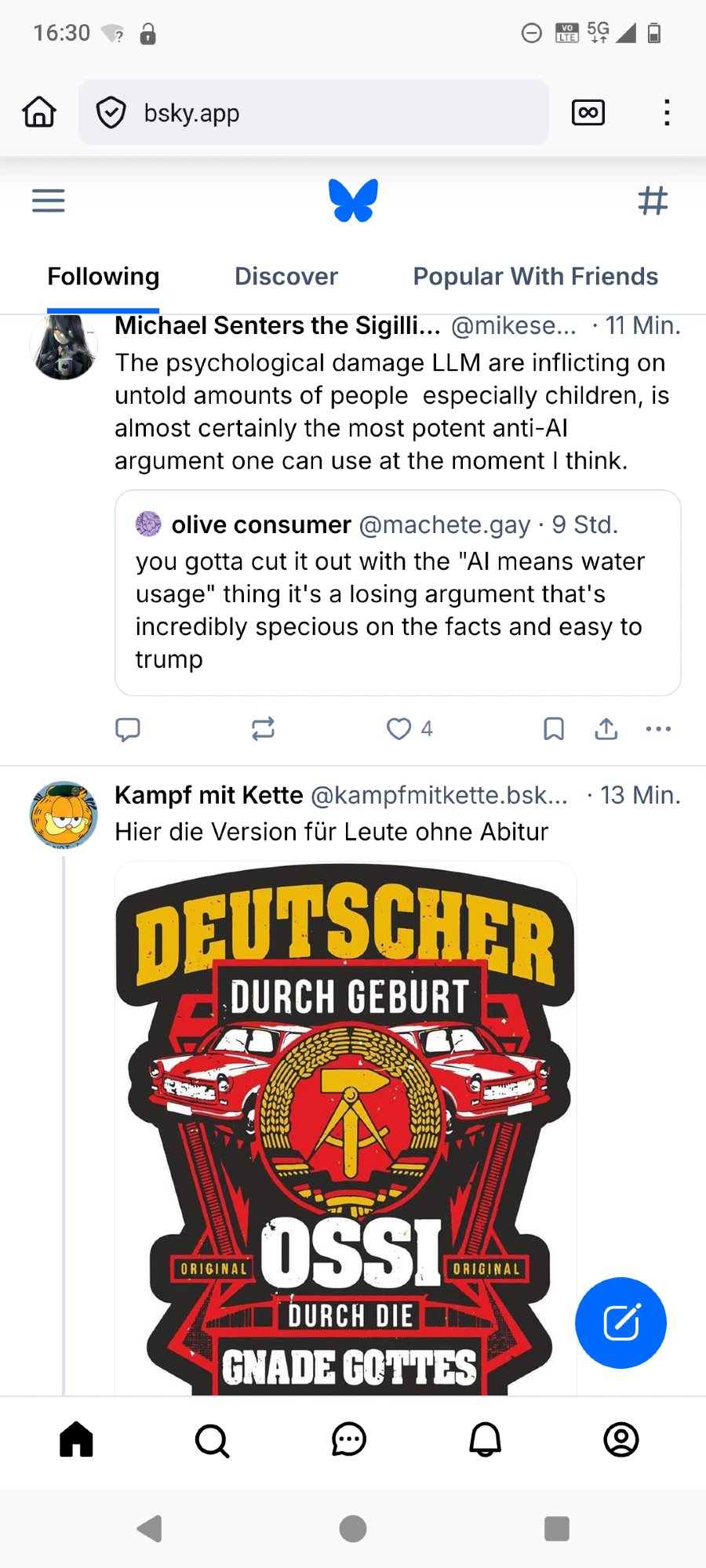Like the post with 4 likes

[399, 729]
